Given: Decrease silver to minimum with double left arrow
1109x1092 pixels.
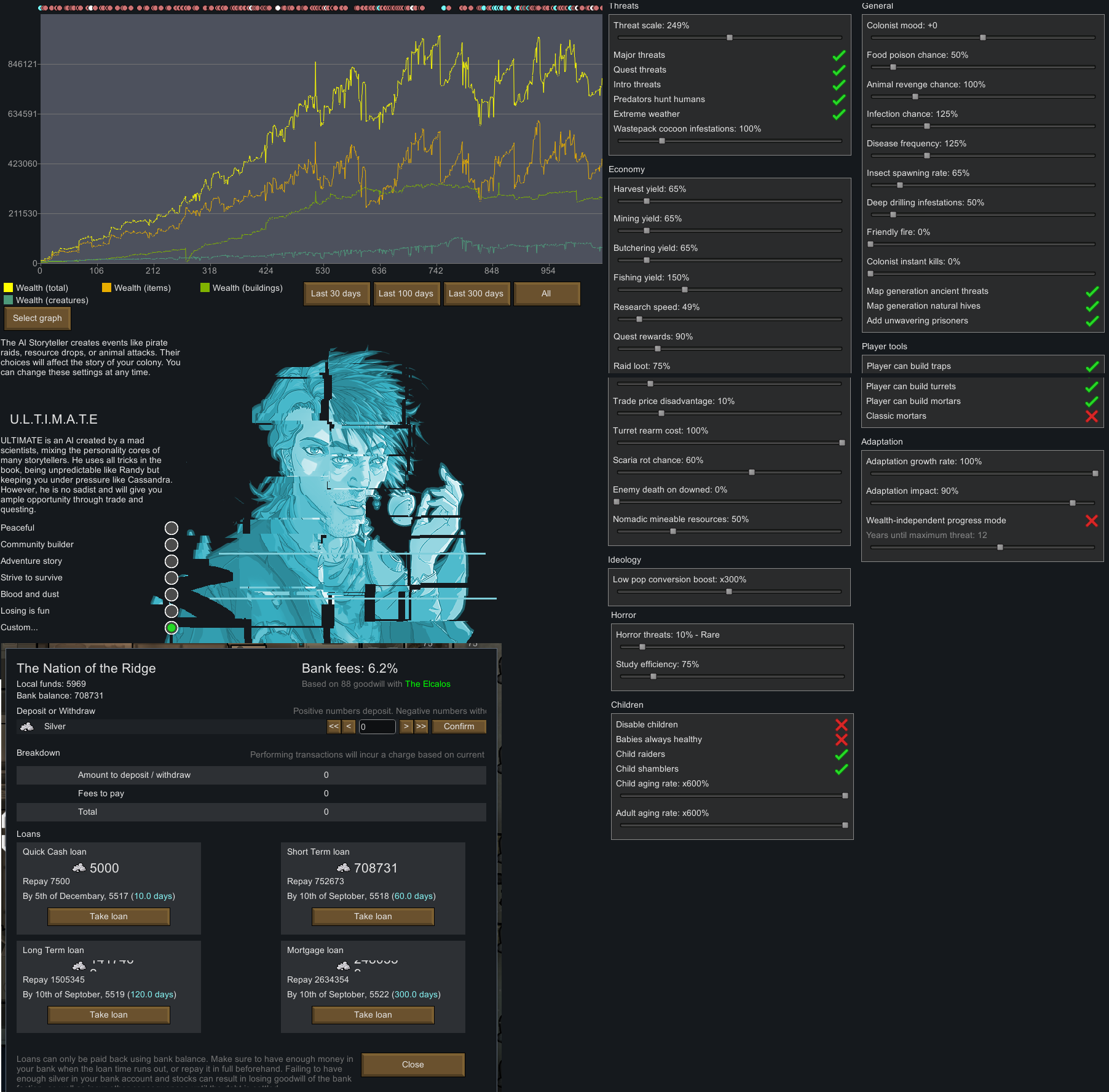Looking at the screenshot, I should point(334,727).
